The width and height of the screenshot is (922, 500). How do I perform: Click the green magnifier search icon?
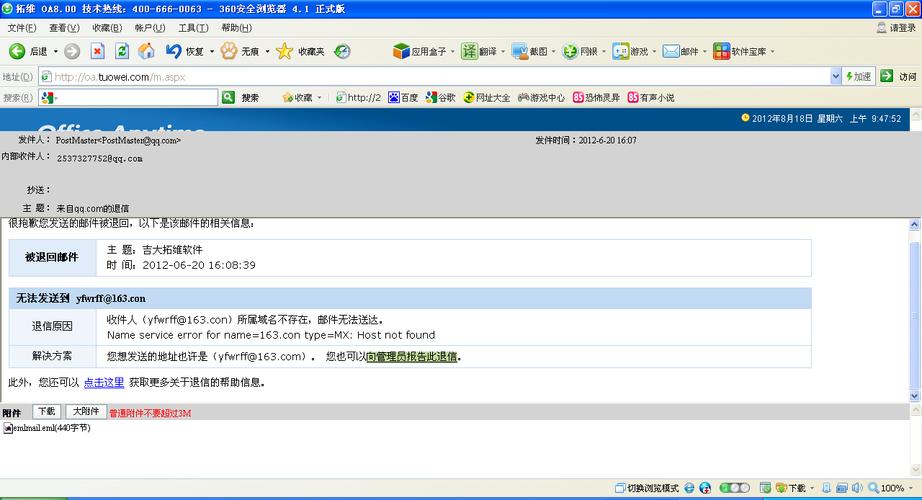click(x=229, y=98)
